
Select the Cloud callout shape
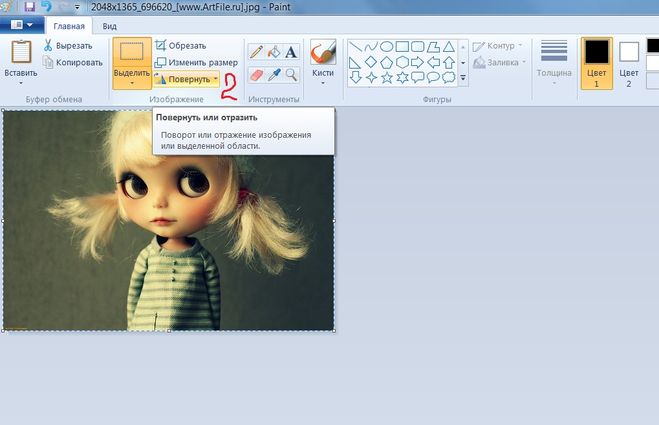coord(449,77)
